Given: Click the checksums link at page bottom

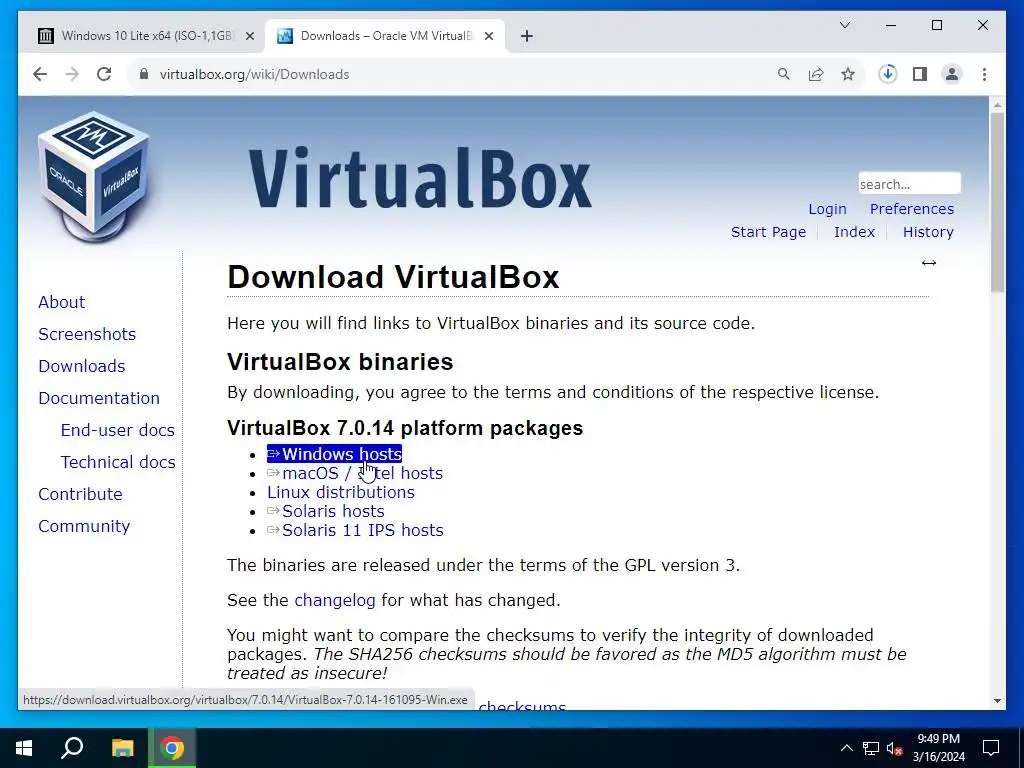Looking at the screenshot, I should (x=522, y=706).
